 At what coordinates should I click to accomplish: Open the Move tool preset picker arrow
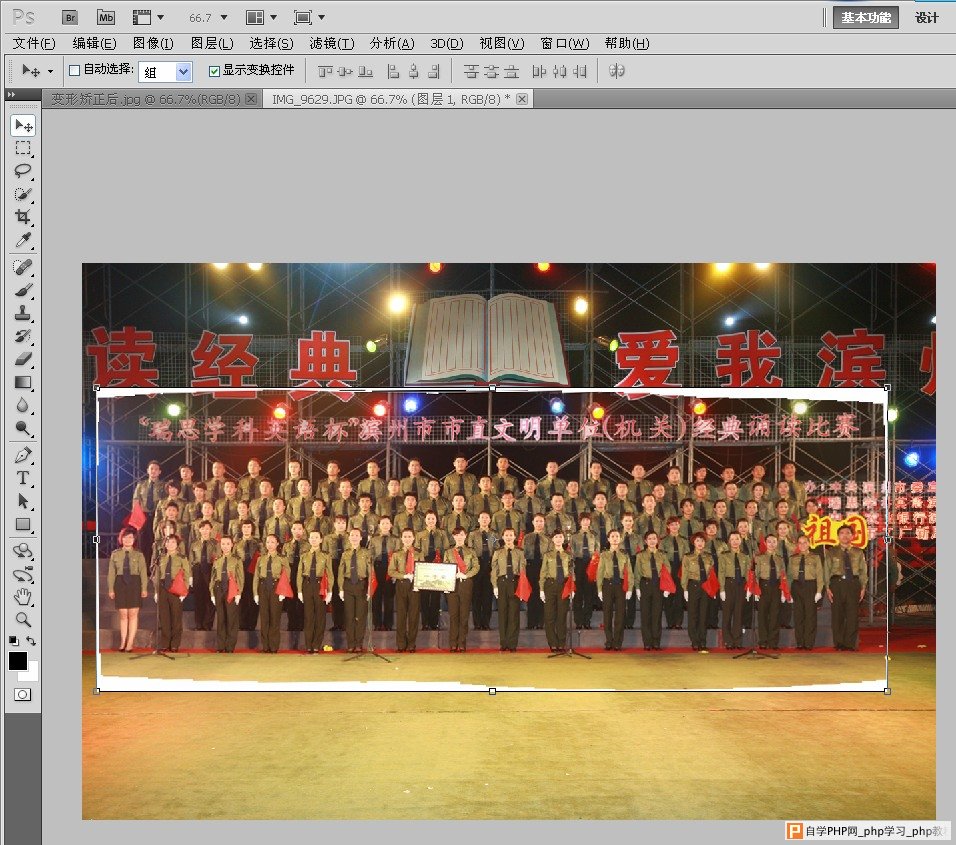(x=50, y=72)
